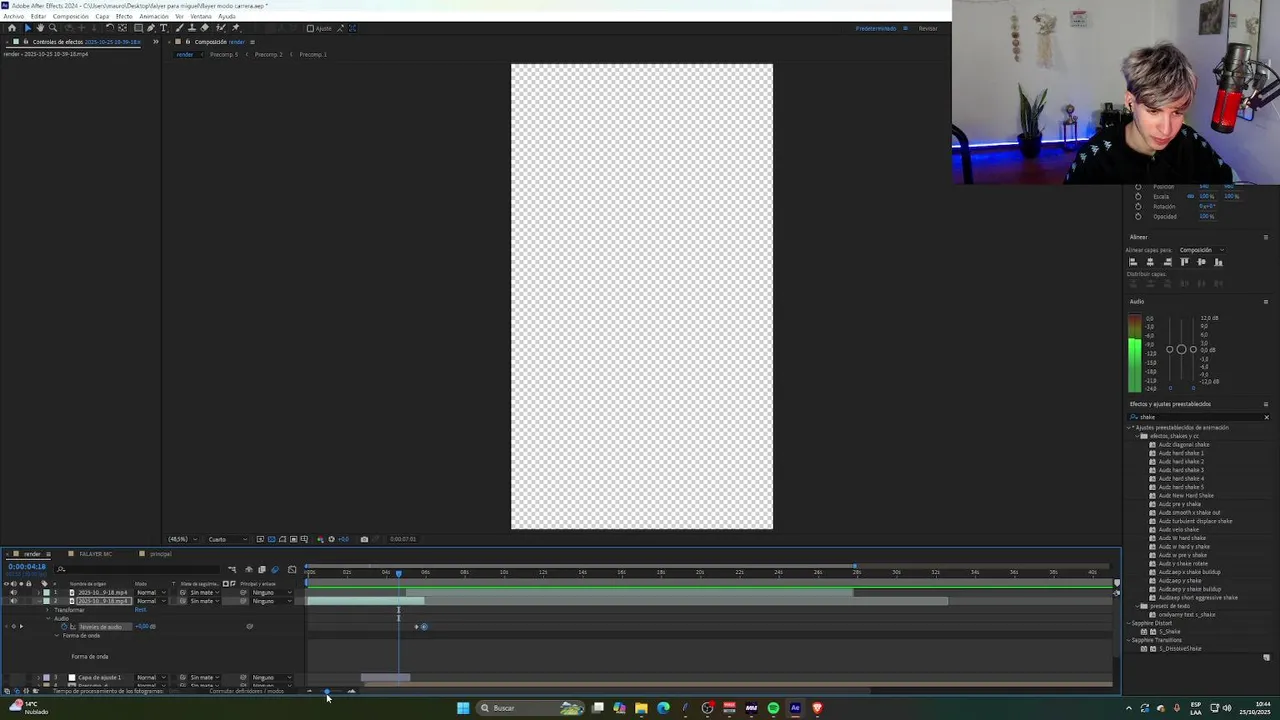Image resolution: width=1280 pixels, height=720 pixels.
Task: Clear the shake search in effects panel
Action: (x=1266, y=417)
